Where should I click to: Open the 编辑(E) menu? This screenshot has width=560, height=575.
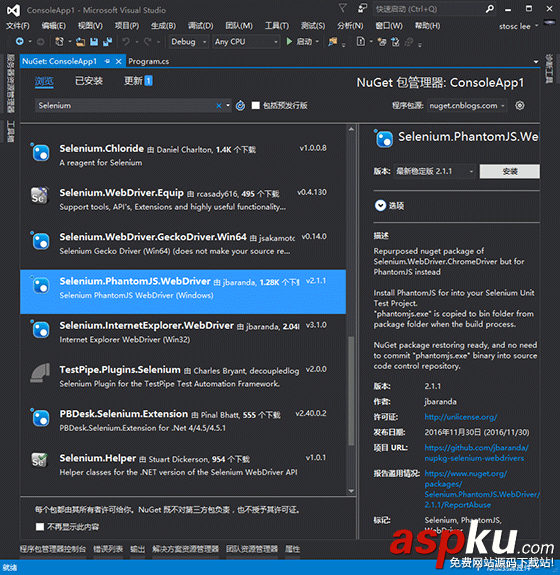pos(54,26)
